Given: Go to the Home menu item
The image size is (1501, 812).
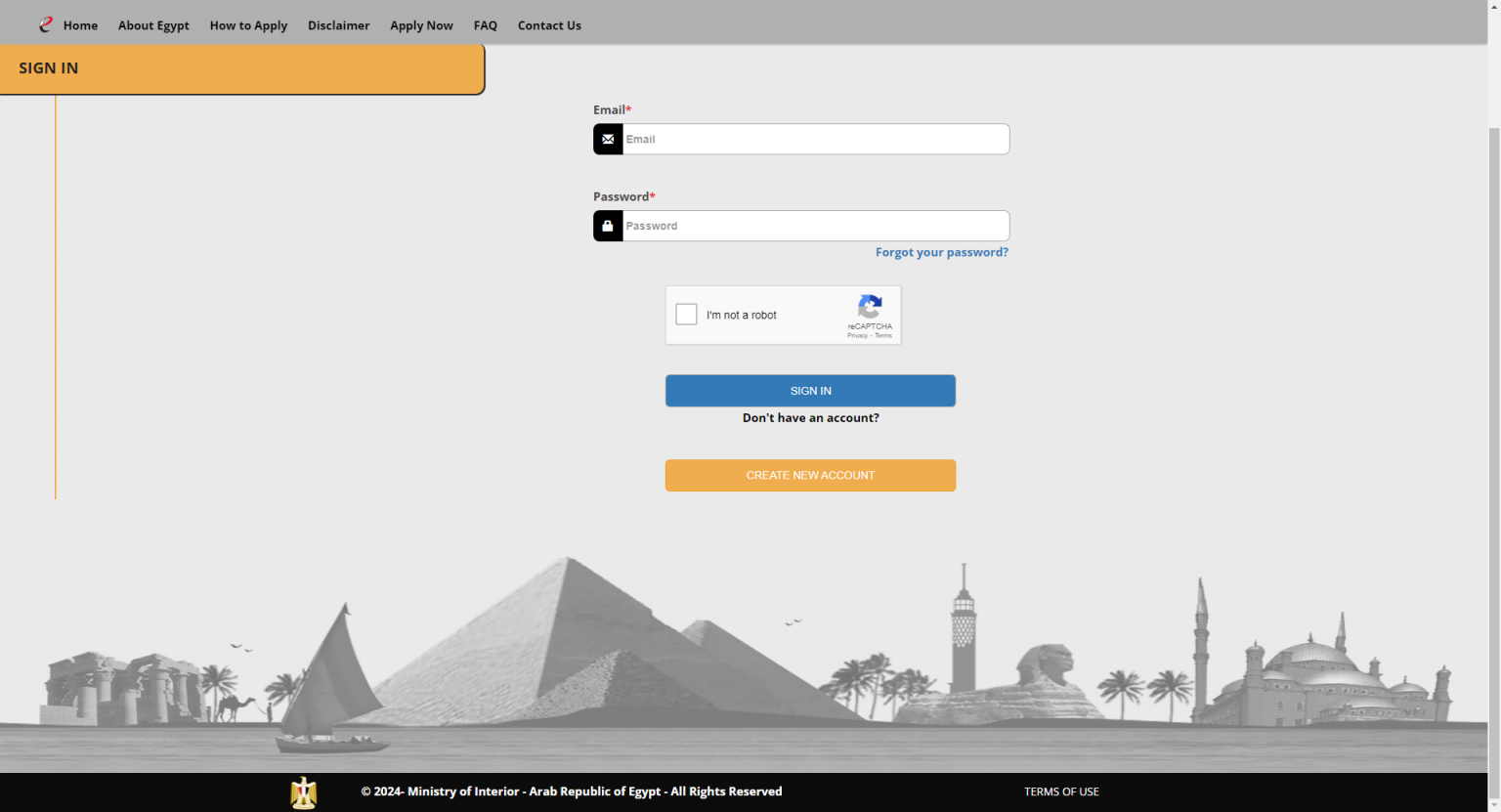Looking at the screenshot, I should coord(80,25).
